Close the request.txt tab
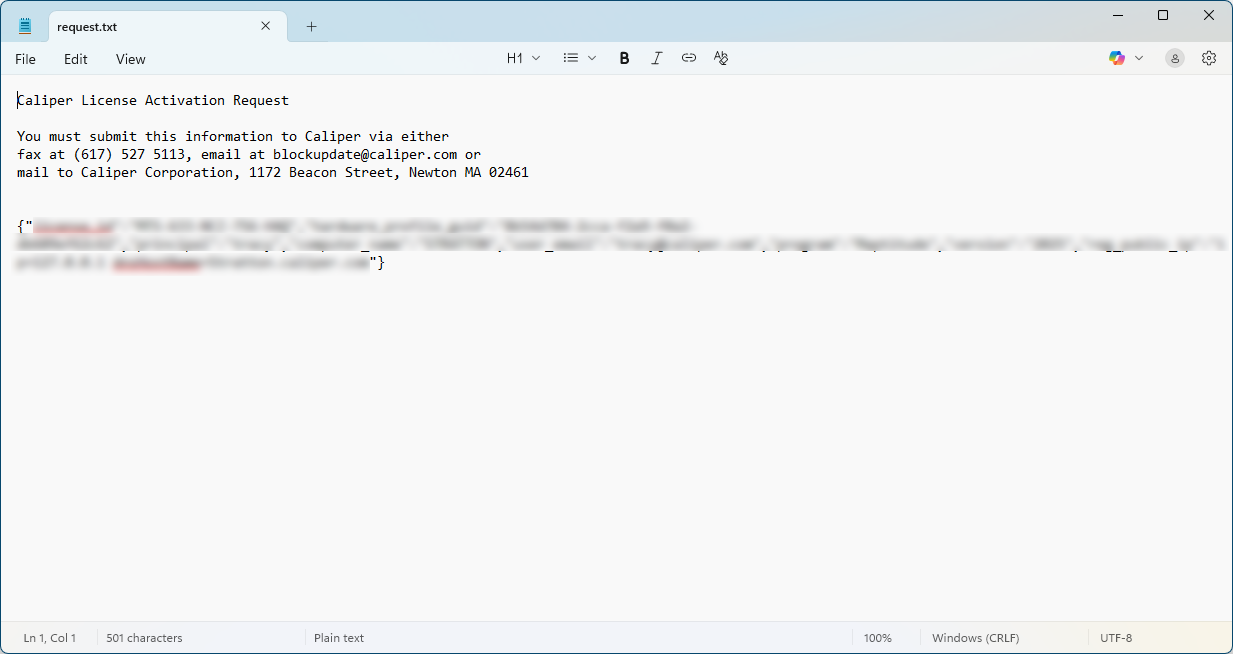The image size is (1233, 654). pos(265,26)
